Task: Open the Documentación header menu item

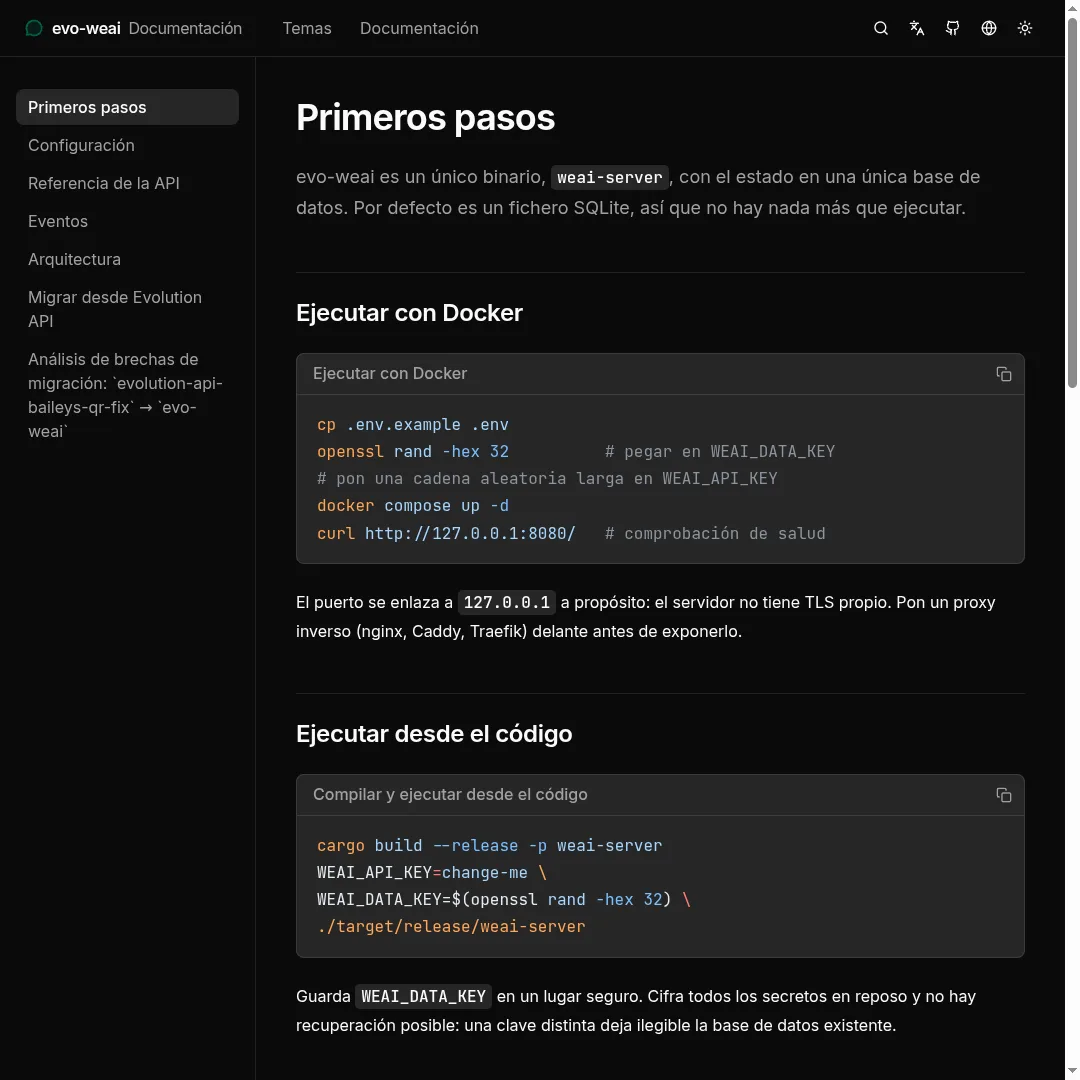Action: coord(419,28)
